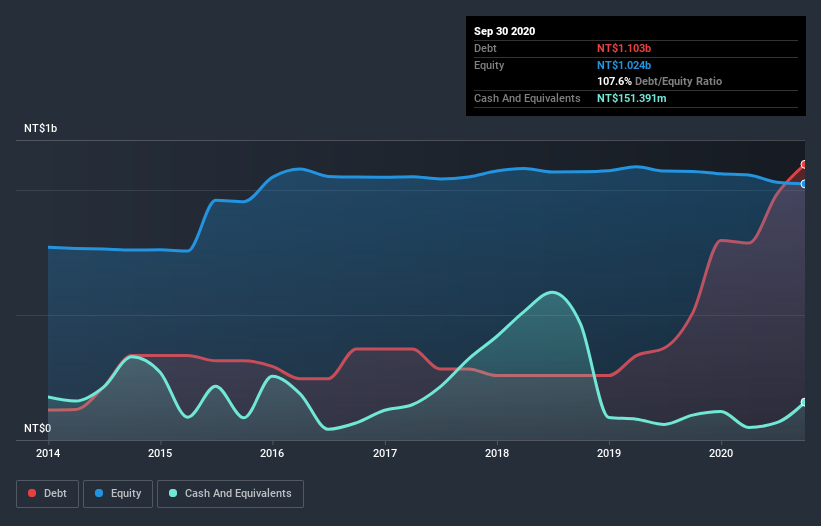Click the blue Equity legend dot
Screen dimensions: 821x526
point(99,493)
